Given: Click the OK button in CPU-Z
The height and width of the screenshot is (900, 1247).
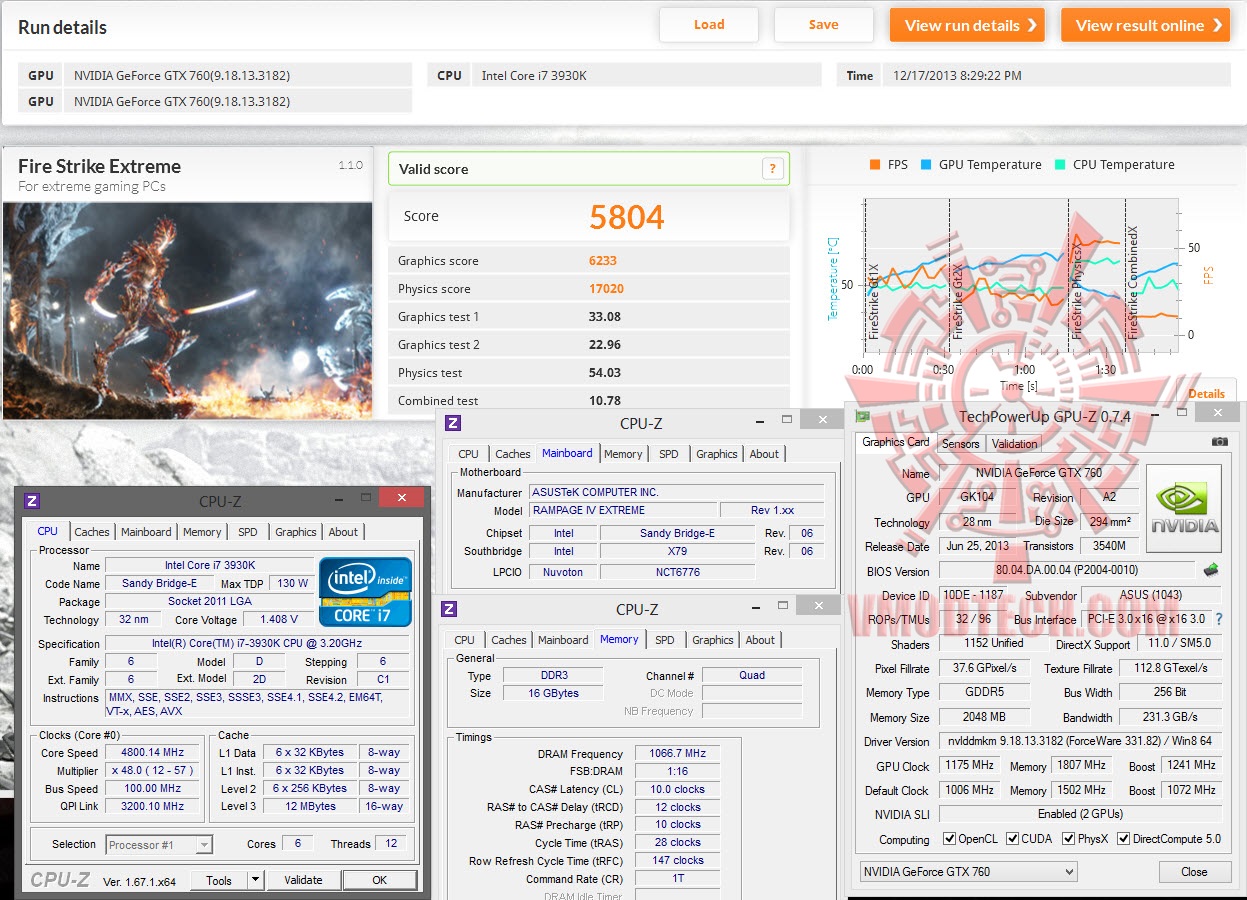Looking at the screenshot, I should point(379,880).
